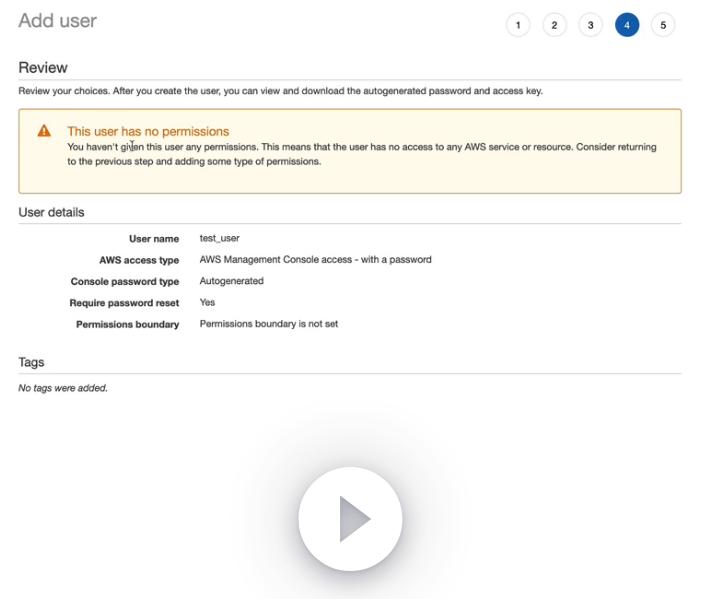Click the 'No tags were added' text

pos(62,388)
